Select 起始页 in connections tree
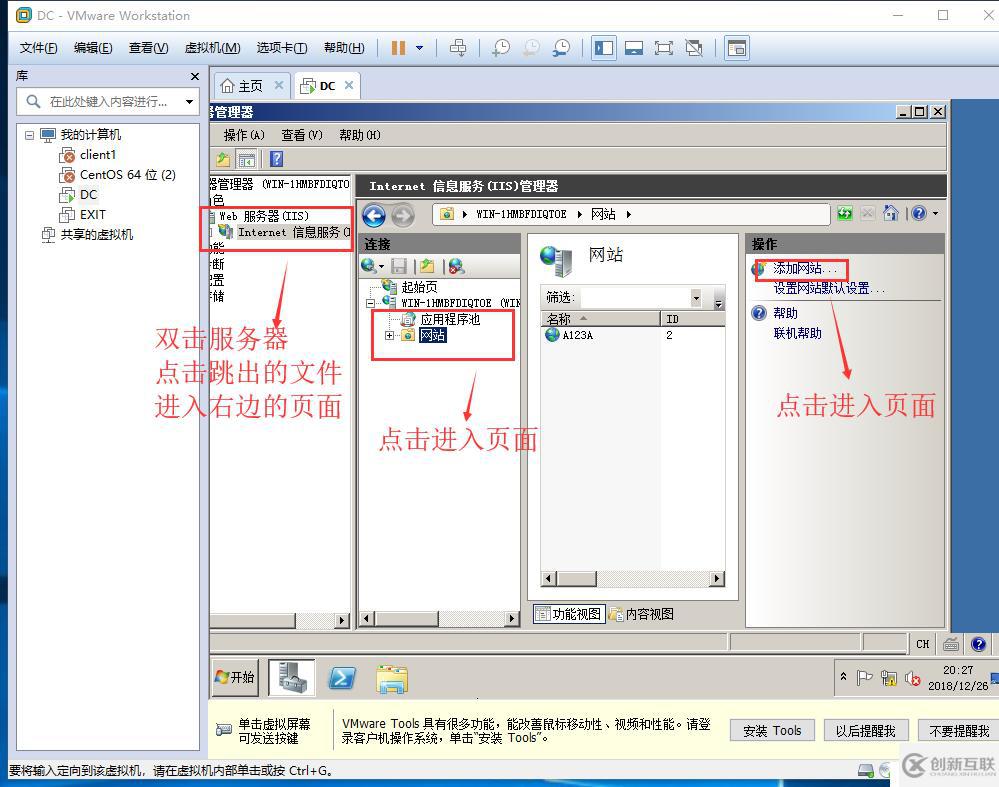 pos(419,287)
